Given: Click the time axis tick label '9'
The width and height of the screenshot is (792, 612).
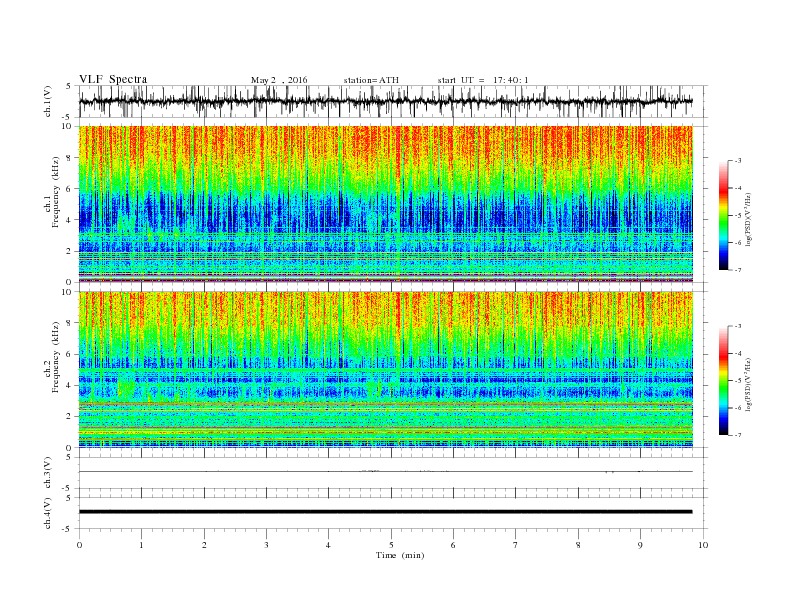Looking at the screenshot, I should [x=640, y=545].
